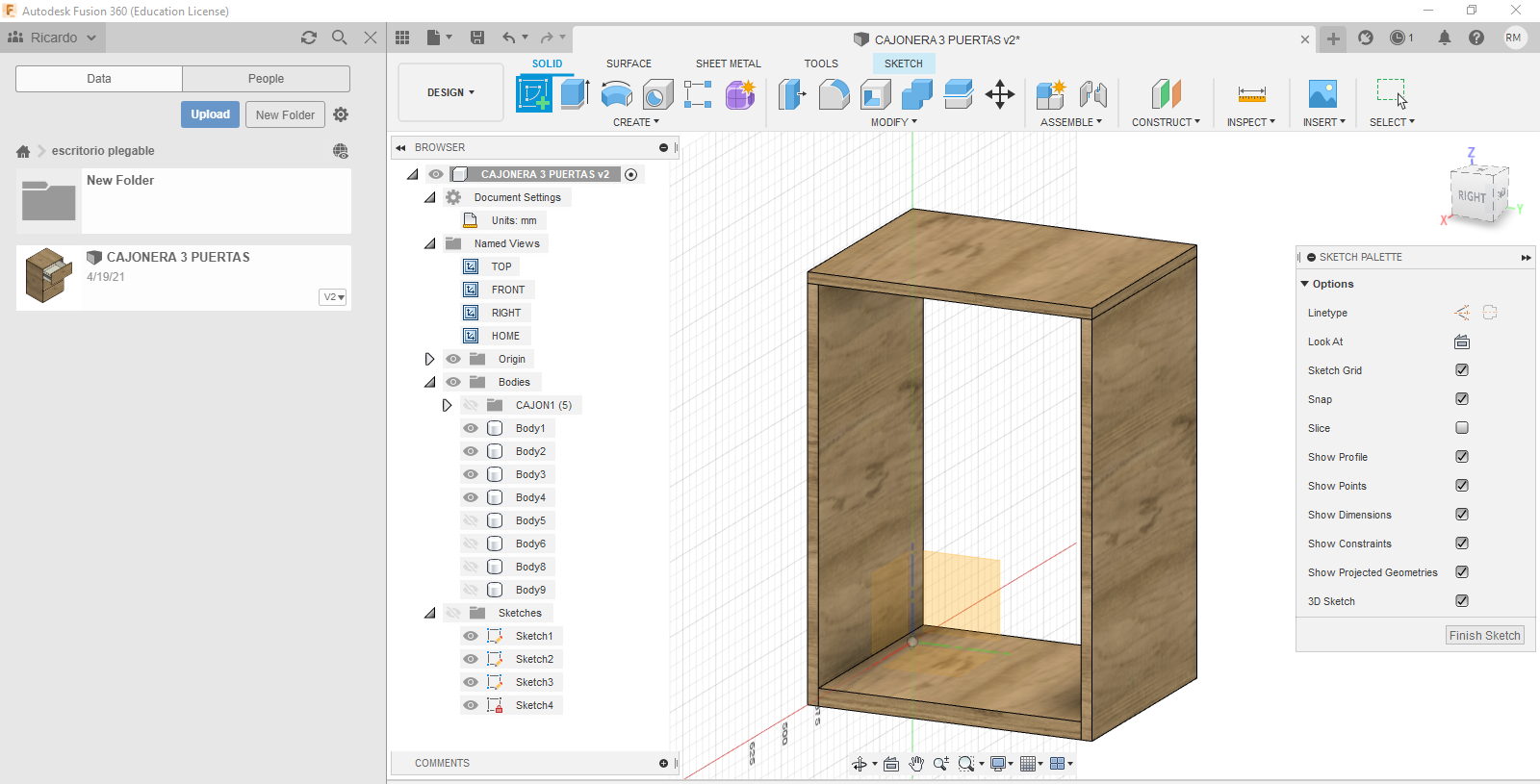The height and width of the screenshot is (784, 1540).
Task: Click the Save icon in the toolbar
Action: [477, 38]
